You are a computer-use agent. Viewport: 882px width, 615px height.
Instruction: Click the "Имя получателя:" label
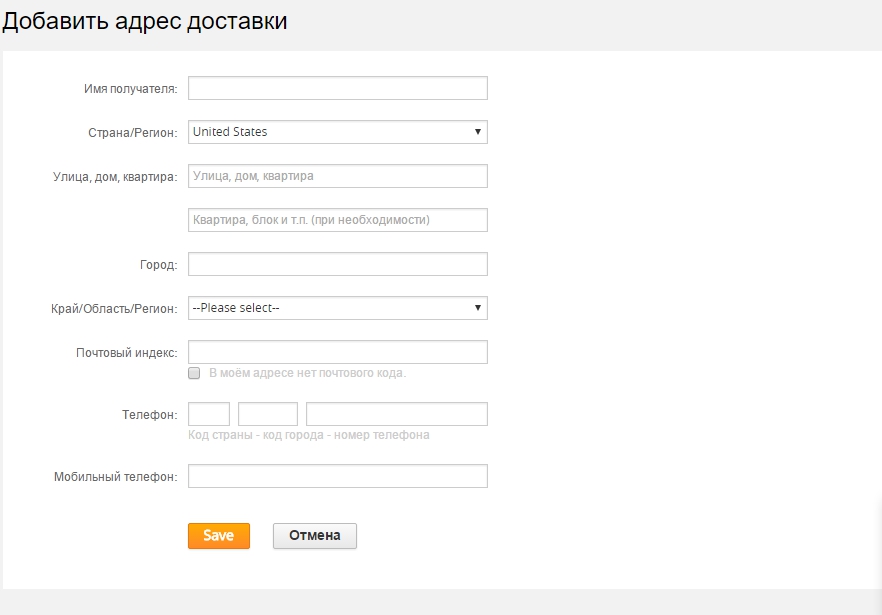(130, 89)
